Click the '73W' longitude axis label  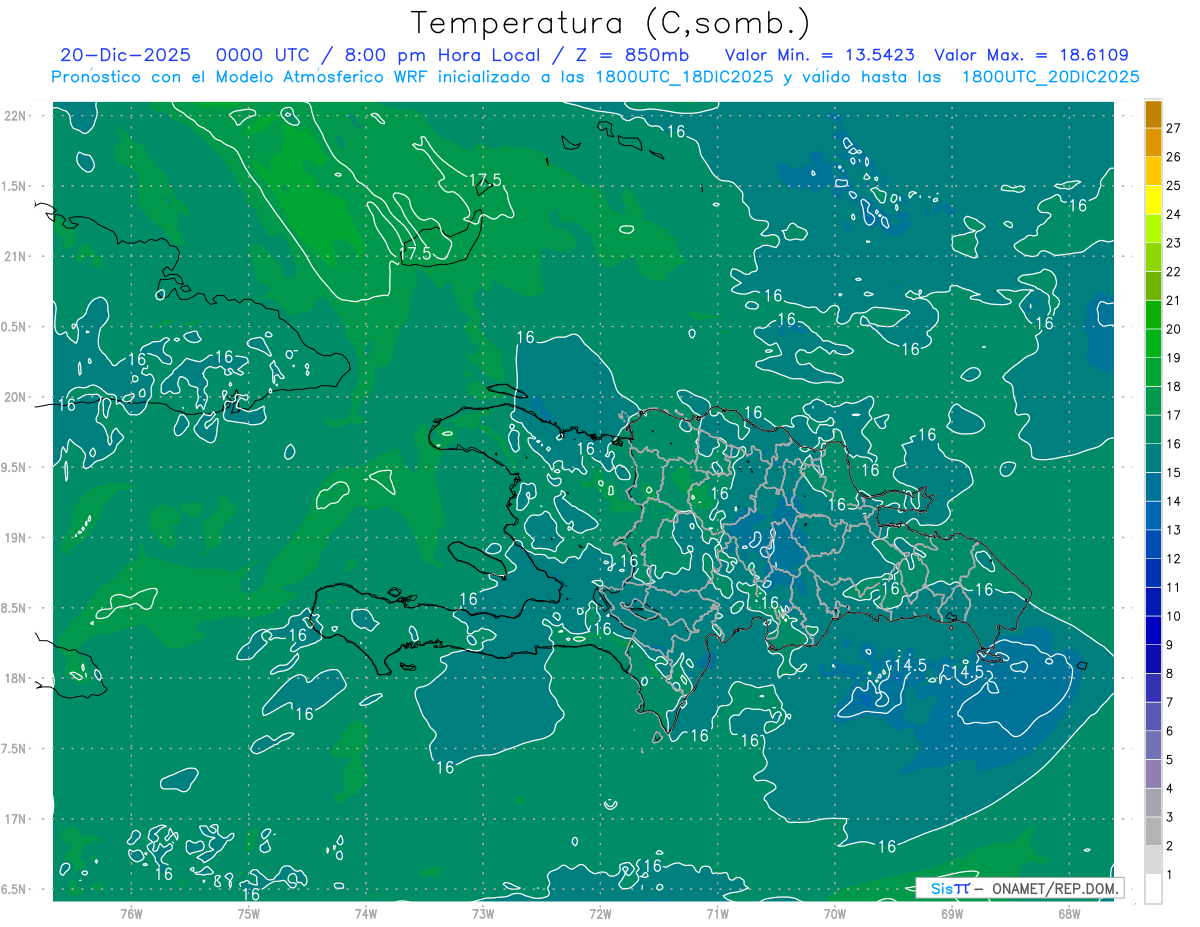point(483,914)
